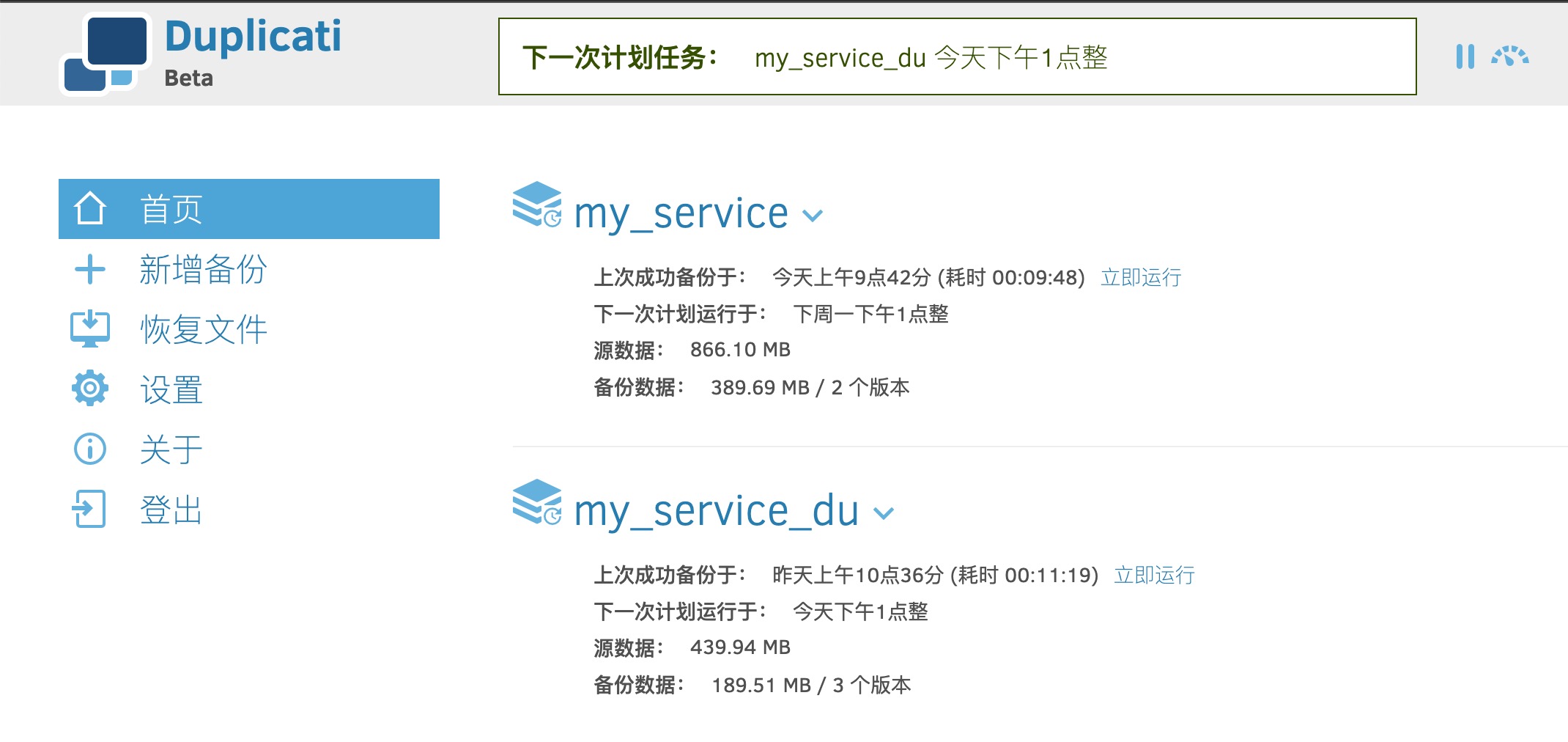Expand the my_service chevron dropdown
Viewport: 1568px width, 742px height.
coord(813,216)
